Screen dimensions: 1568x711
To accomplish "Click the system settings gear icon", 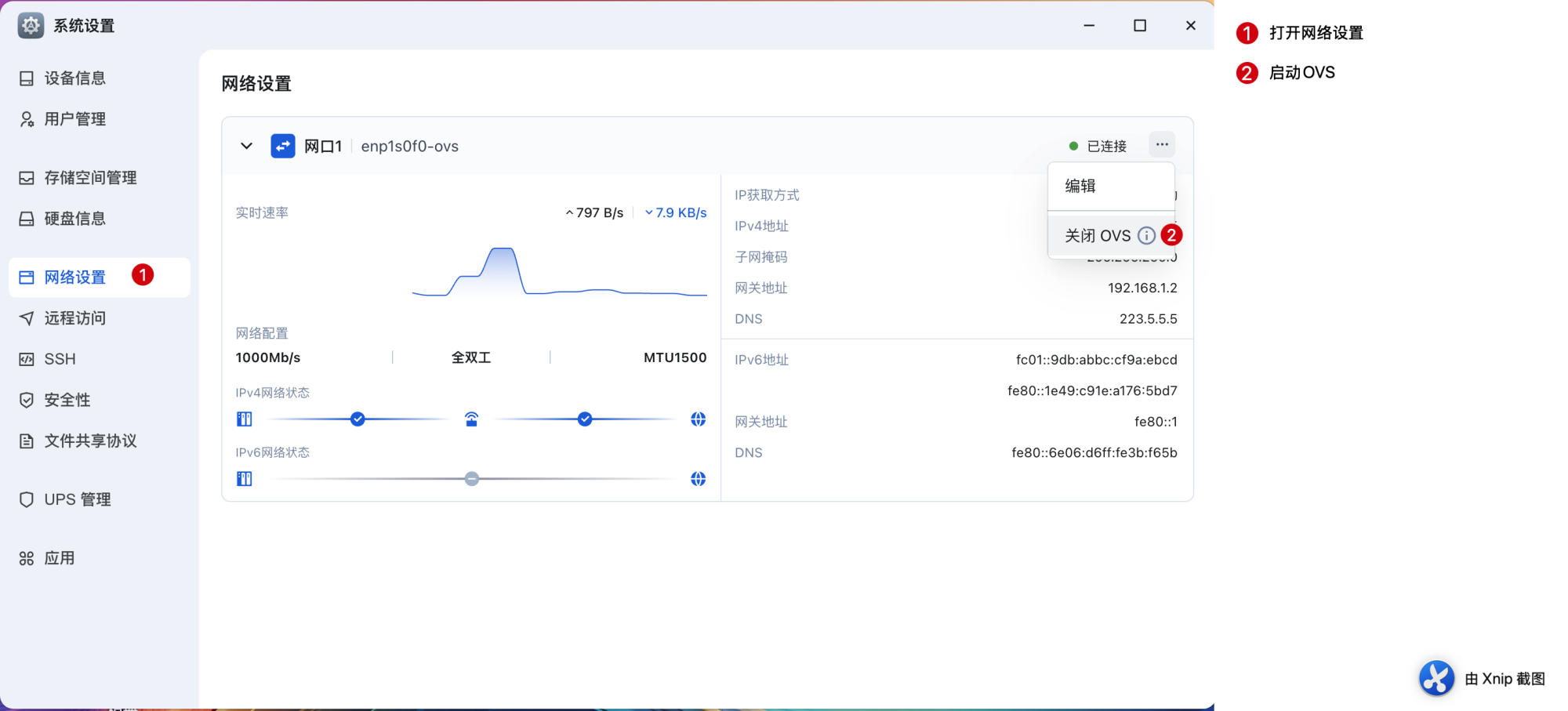I will pos(31,26).
